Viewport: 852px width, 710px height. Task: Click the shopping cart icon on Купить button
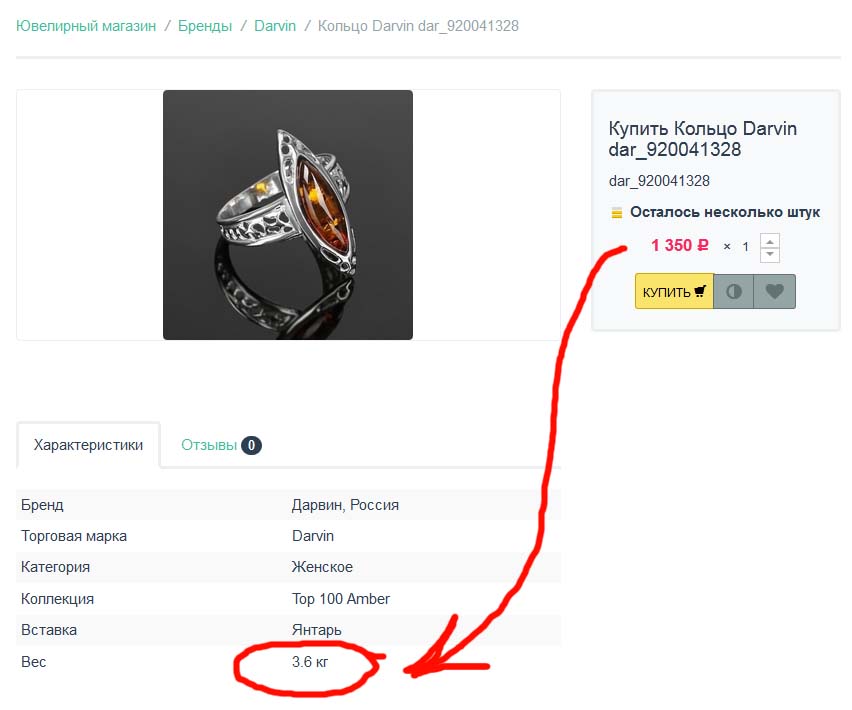(700, 291)
